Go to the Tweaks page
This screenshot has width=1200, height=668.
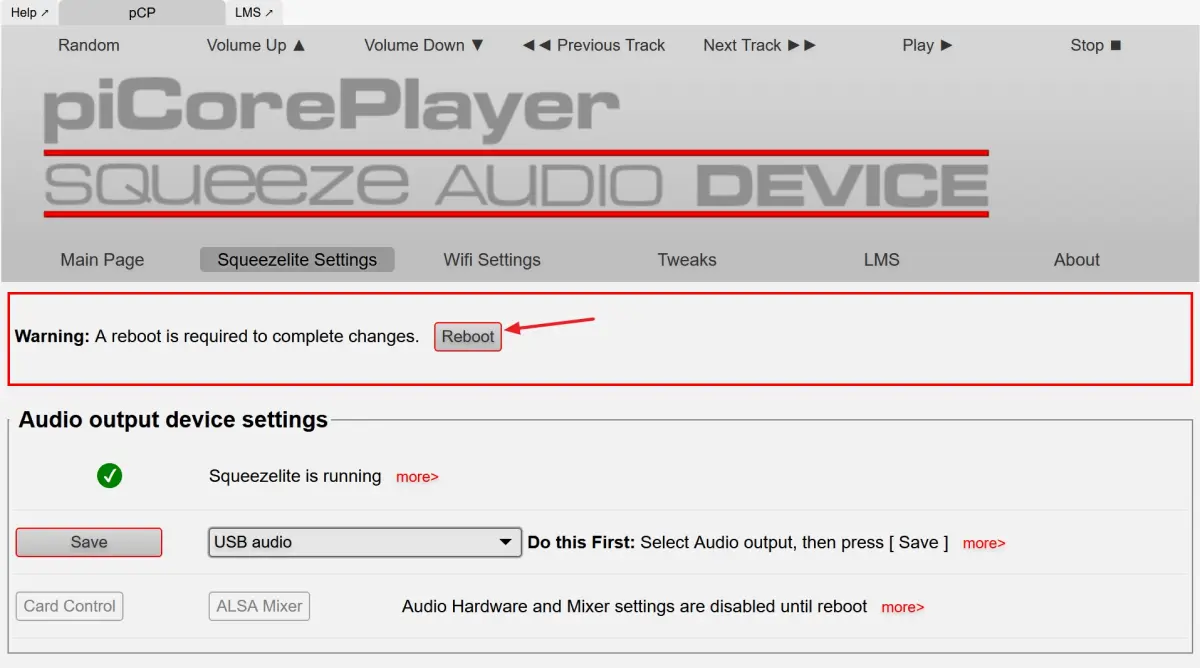[x=687, y=260]
